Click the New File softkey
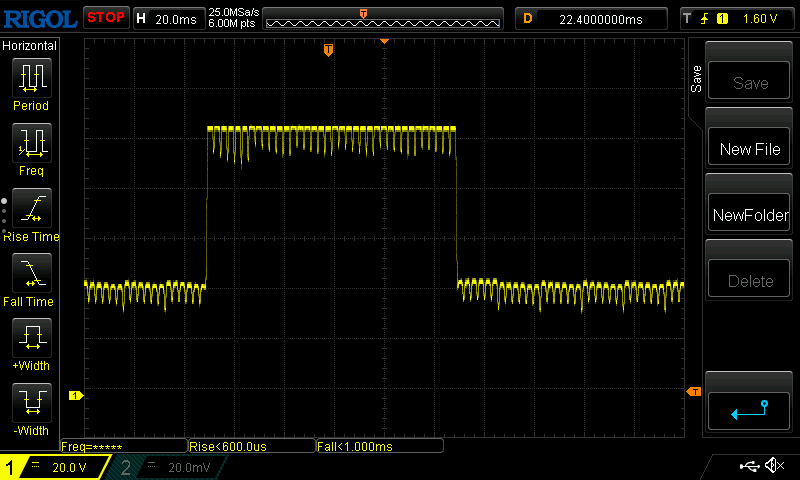The width and height of the screenshot is (800, 480). click(x=748, y=147)
